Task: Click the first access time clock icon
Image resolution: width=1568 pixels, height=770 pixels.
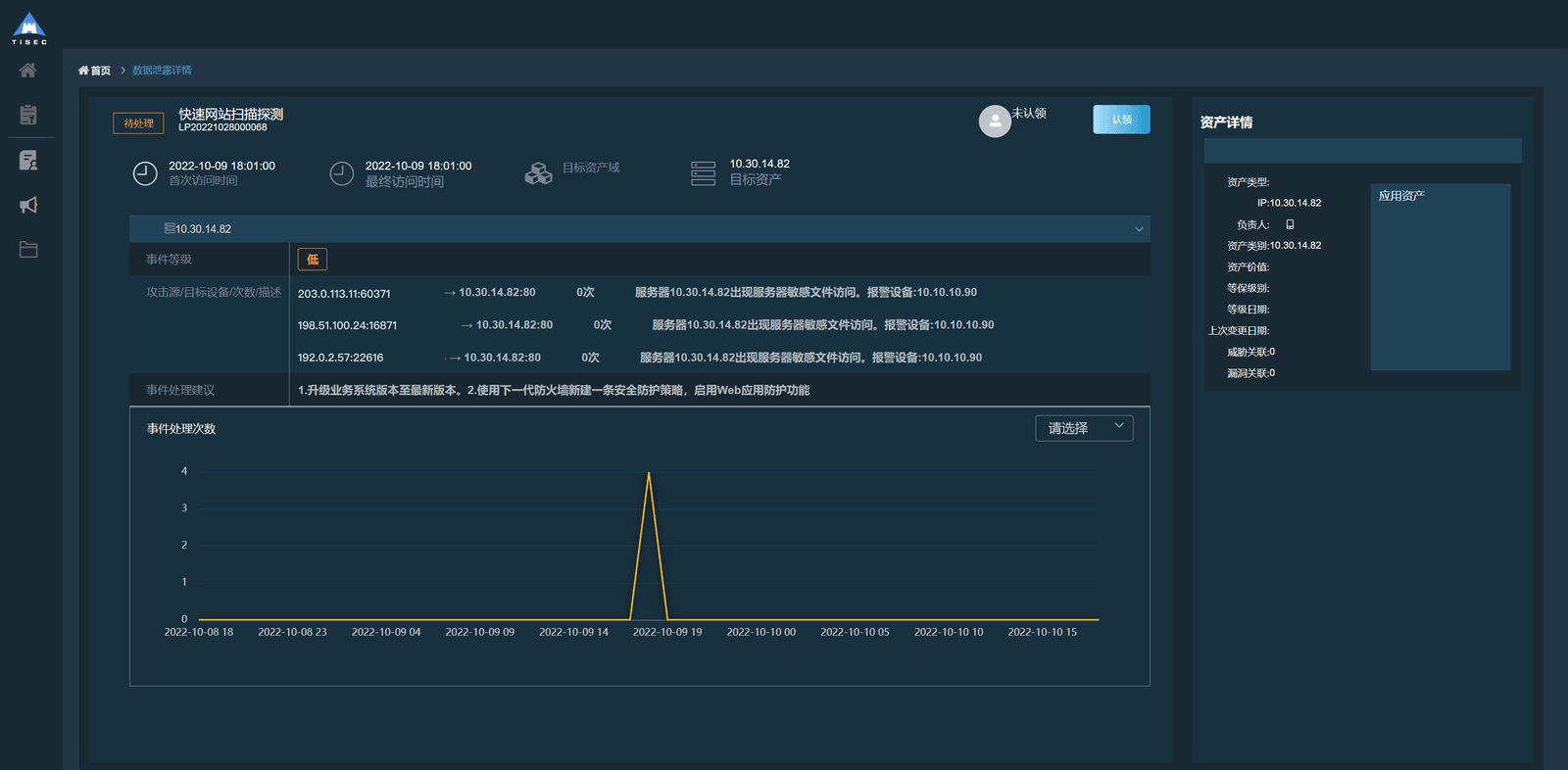Action: pyautogui.click(x=145, y=173)
